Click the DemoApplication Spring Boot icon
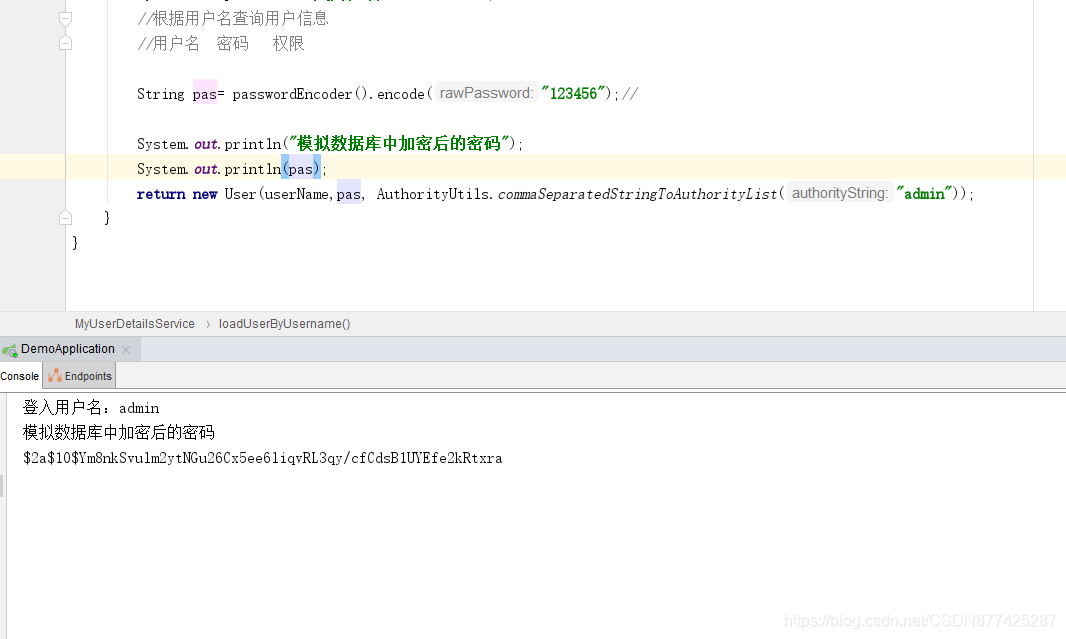Viewport: 1066px width, 639px height. pos(10,350)
